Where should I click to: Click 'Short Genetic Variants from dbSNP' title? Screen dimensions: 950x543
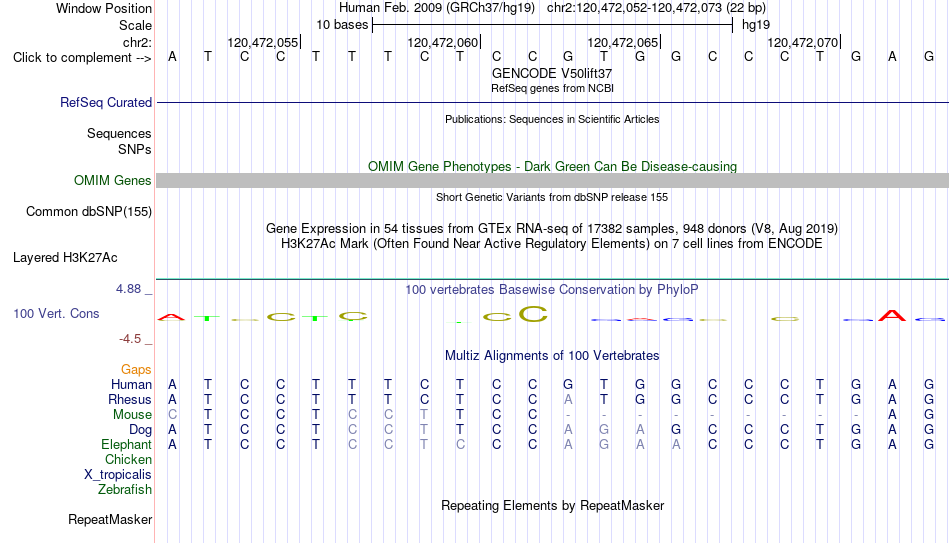[552, 198]
